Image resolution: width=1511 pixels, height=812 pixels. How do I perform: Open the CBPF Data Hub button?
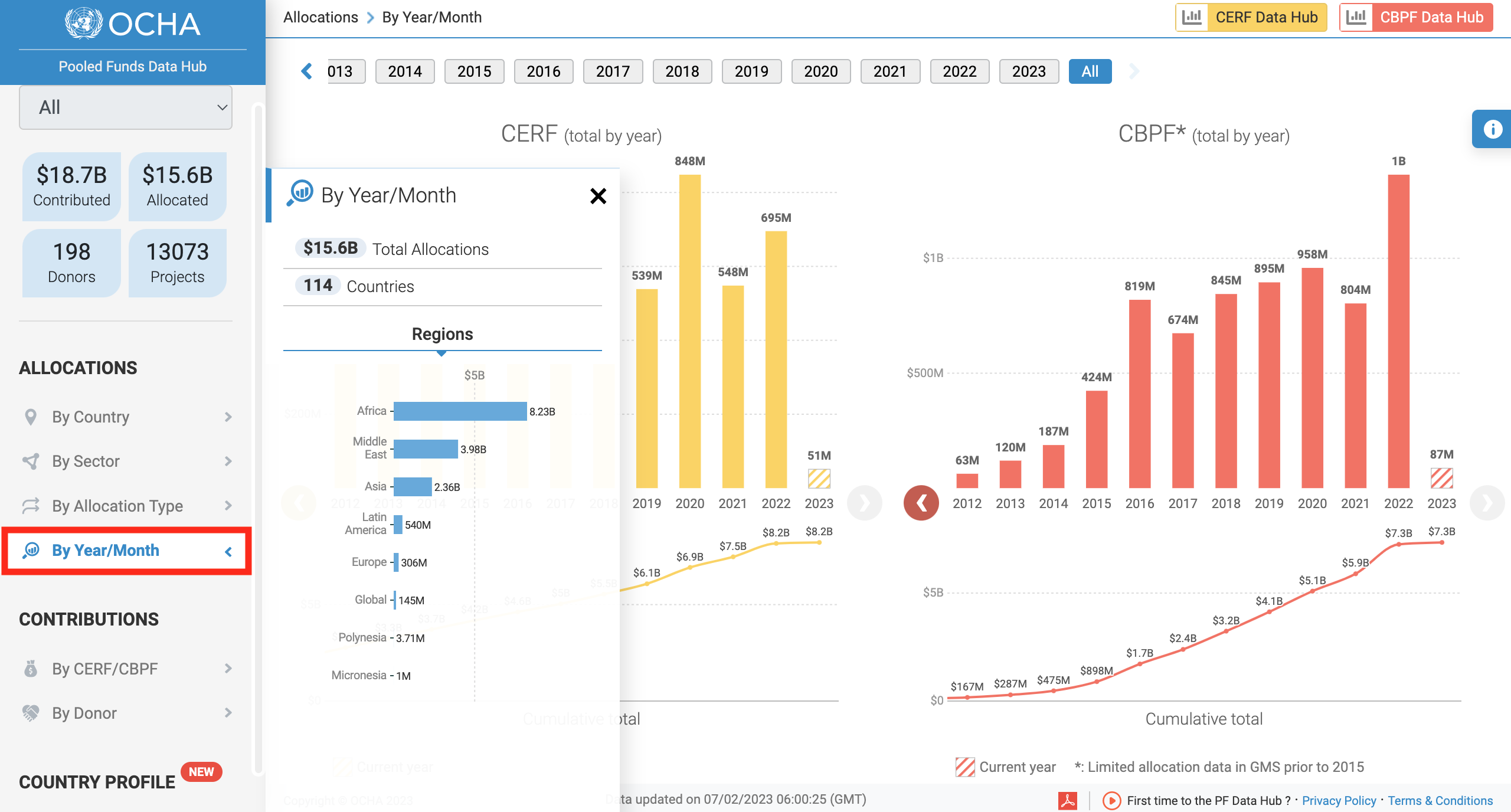pyautogui.click(x=1416, y=17)
